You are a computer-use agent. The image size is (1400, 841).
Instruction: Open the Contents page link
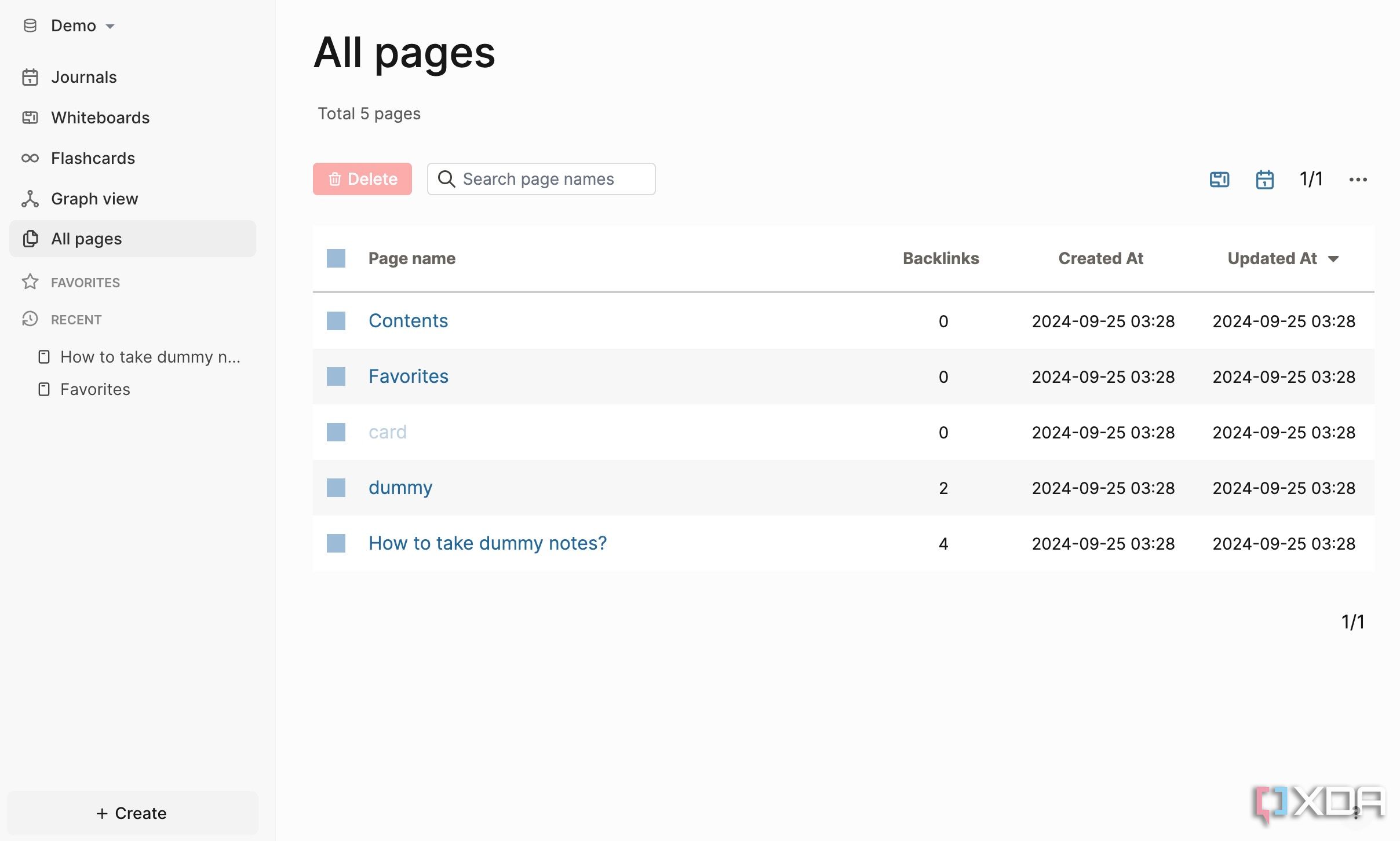click(x=408, y=321)
